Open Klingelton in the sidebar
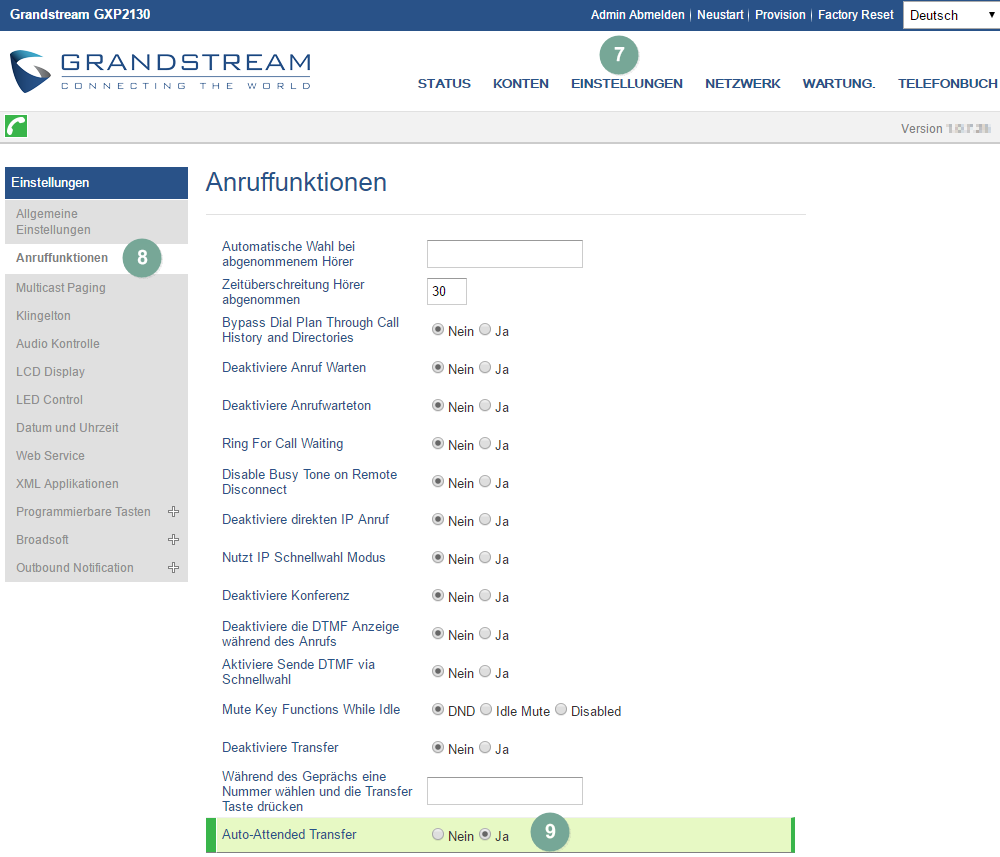This screenshot has height=857, width=1000. pos(43,316)
